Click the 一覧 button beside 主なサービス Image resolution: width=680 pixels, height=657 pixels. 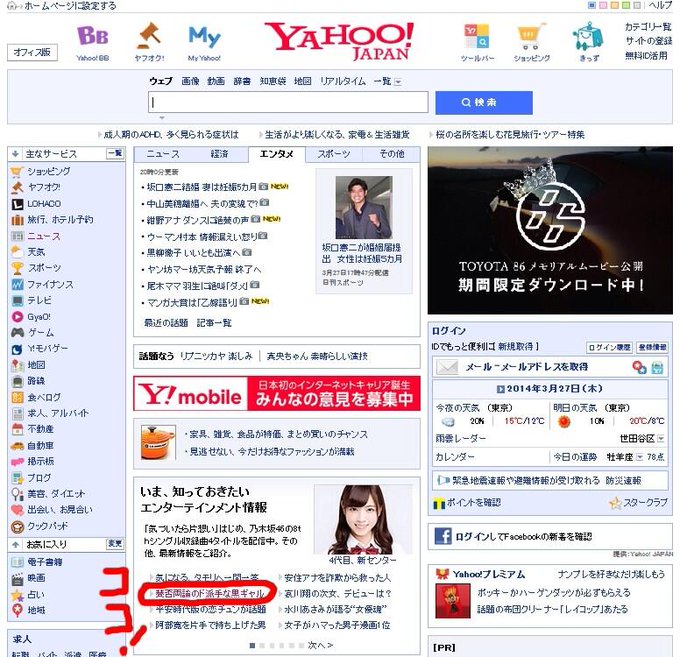tap(115, 153)
